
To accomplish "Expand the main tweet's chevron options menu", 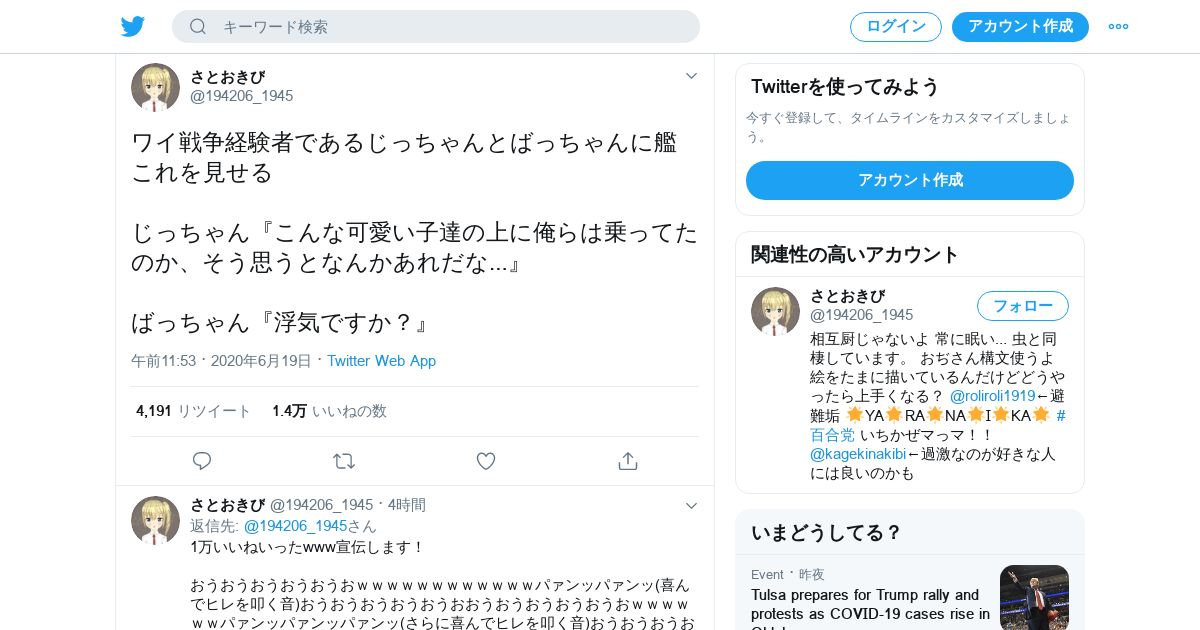I will click(x=691, y=76).
